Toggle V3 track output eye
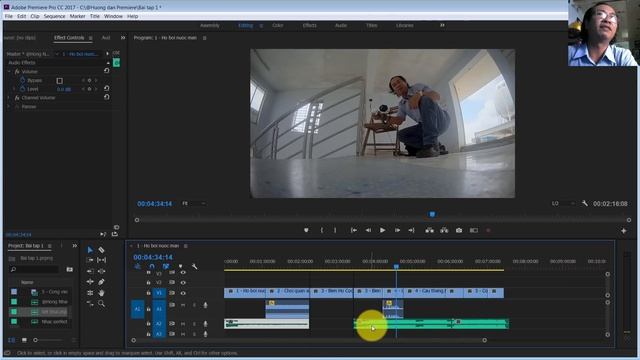 tap(183, 273)
